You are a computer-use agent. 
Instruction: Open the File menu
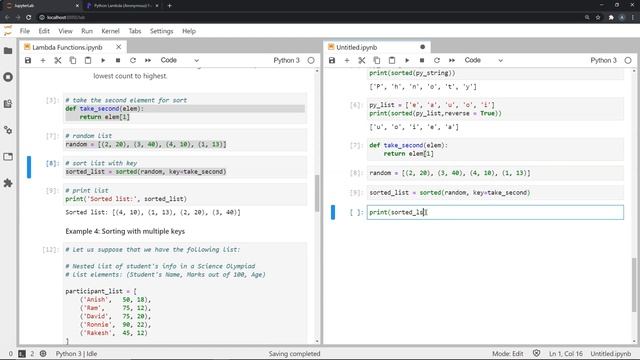point(25,31)
